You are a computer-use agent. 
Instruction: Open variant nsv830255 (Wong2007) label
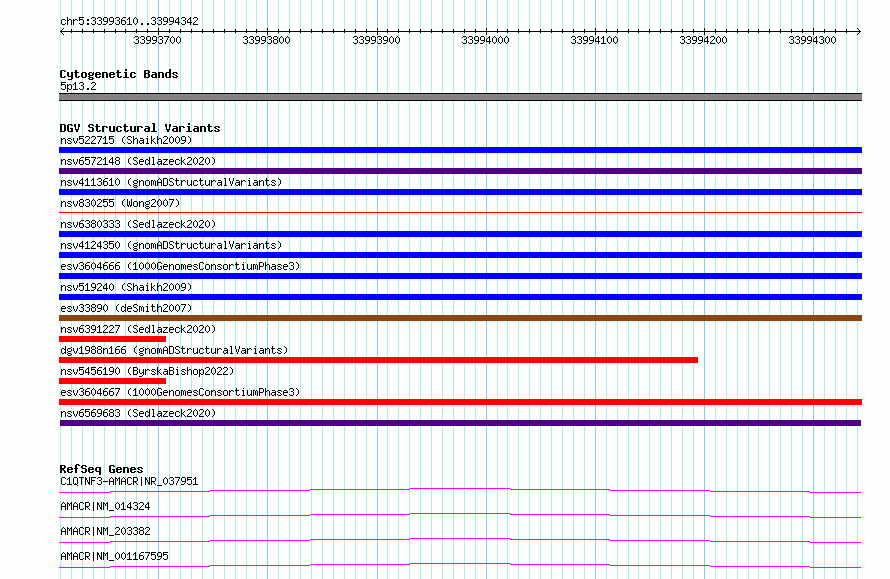click(120, 203)
